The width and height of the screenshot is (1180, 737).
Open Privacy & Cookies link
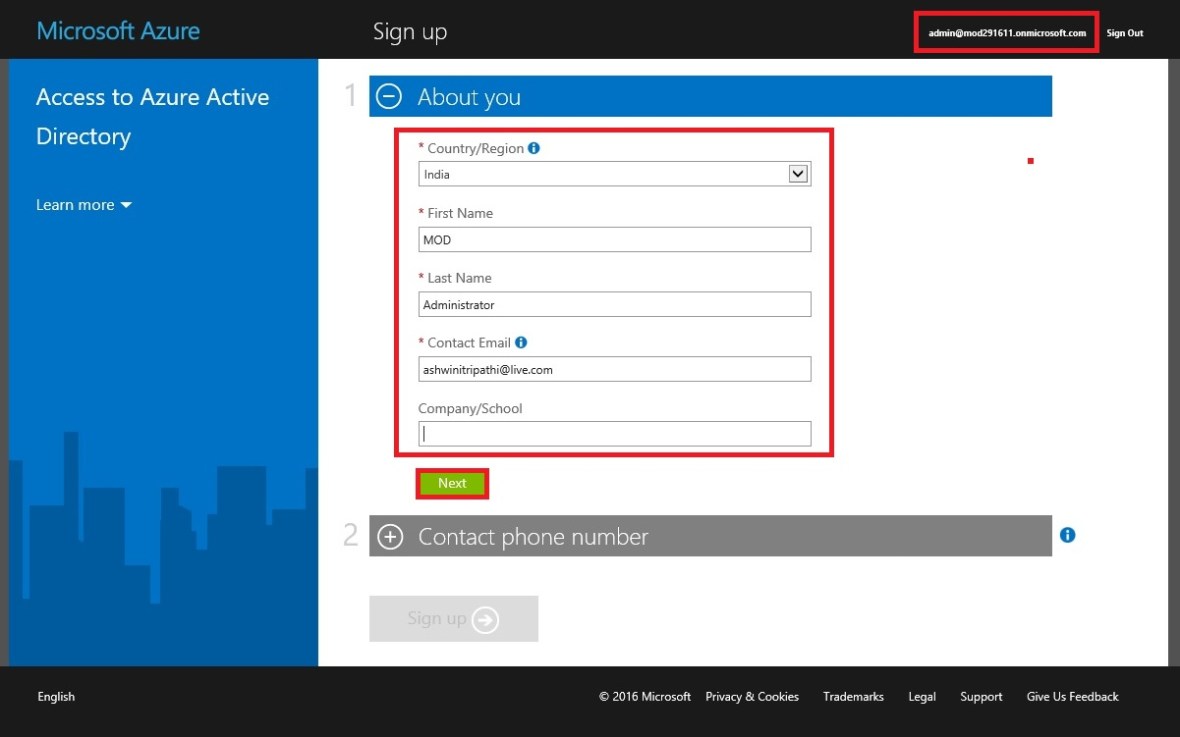(751, 697)
